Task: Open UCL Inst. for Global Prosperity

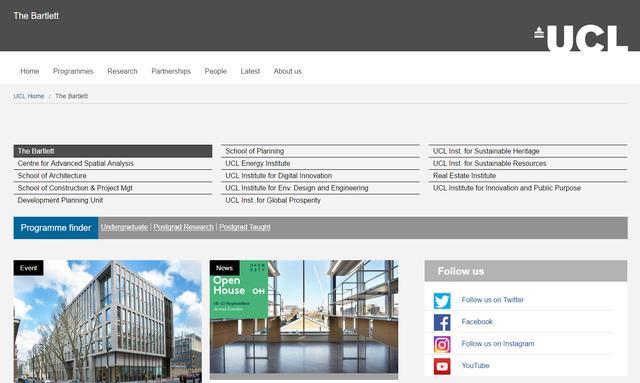Action: pyautogui.click(x=273, y=200)
